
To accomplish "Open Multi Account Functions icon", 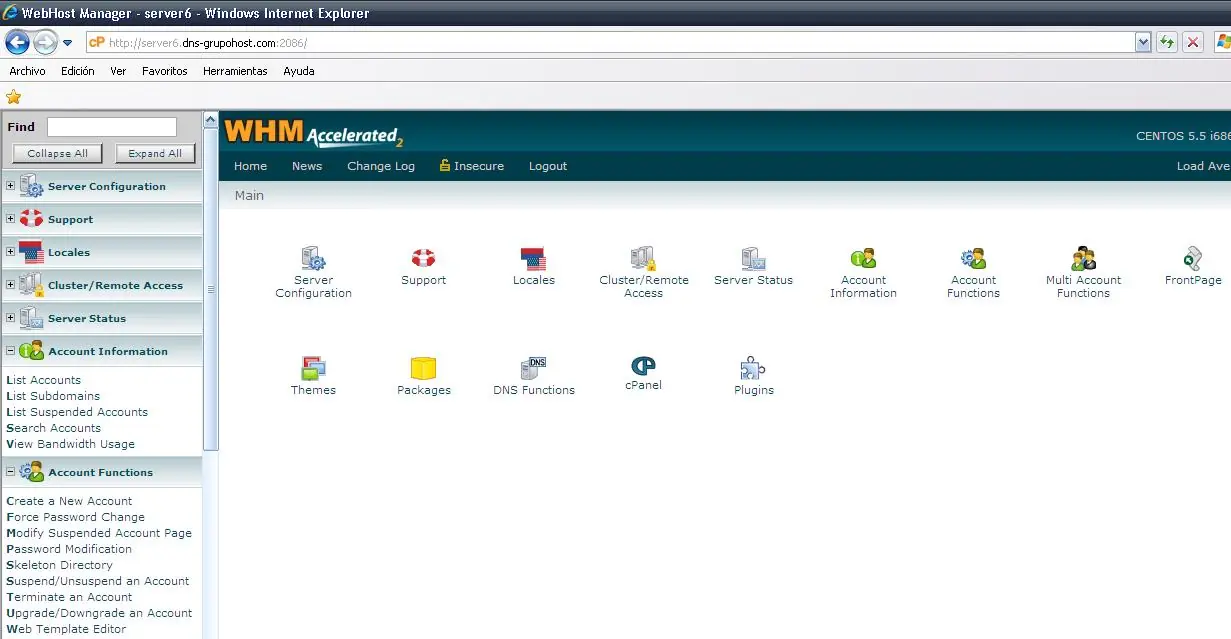I will 1084,259.
